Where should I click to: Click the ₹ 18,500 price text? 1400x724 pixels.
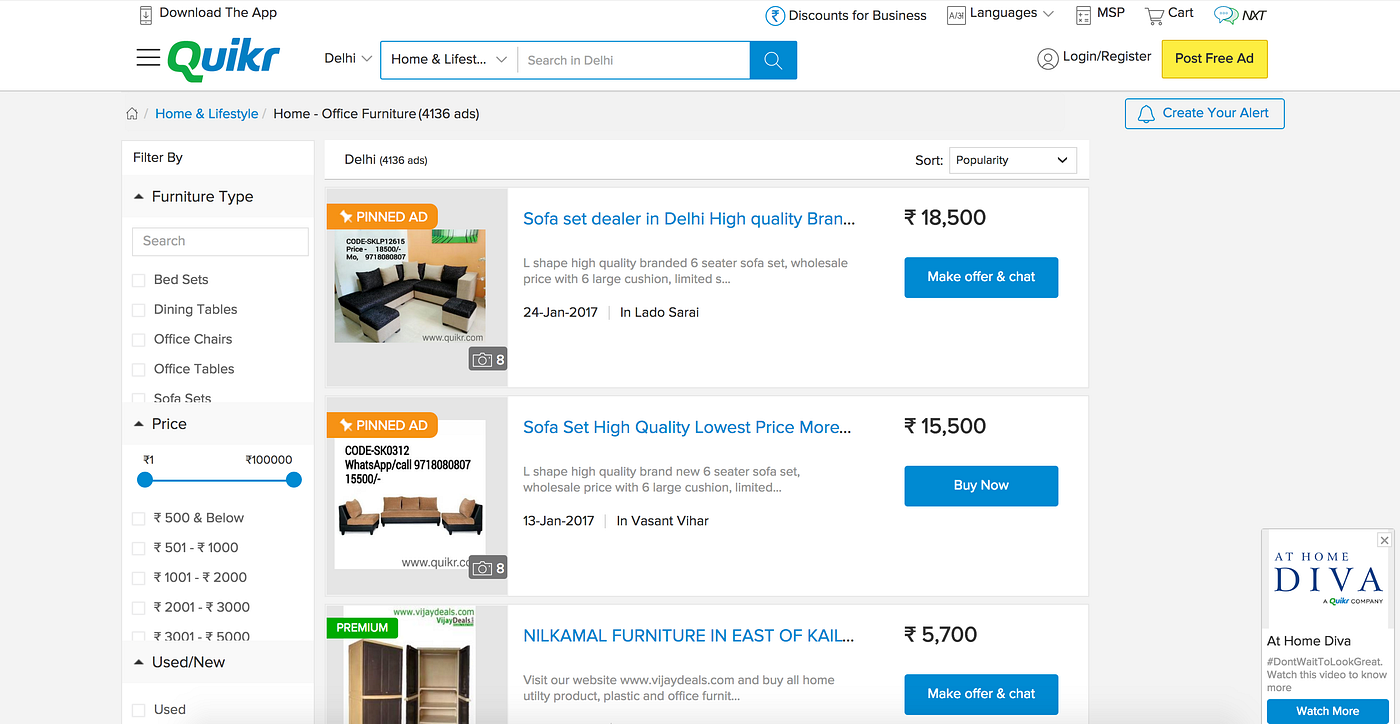point(945,218)
